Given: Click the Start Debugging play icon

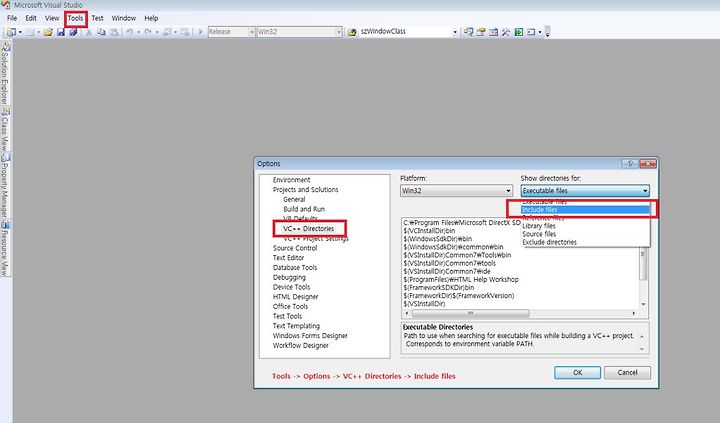Looking at the screenshot, I should (200, 32).
